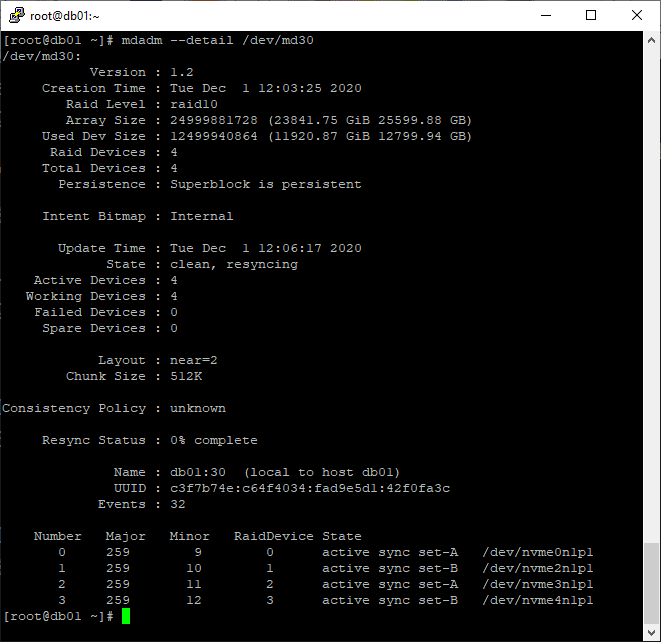Click the 'RaidDevice' column header
The width and height of the screenshot is (661, 642).
coord(274,536)
